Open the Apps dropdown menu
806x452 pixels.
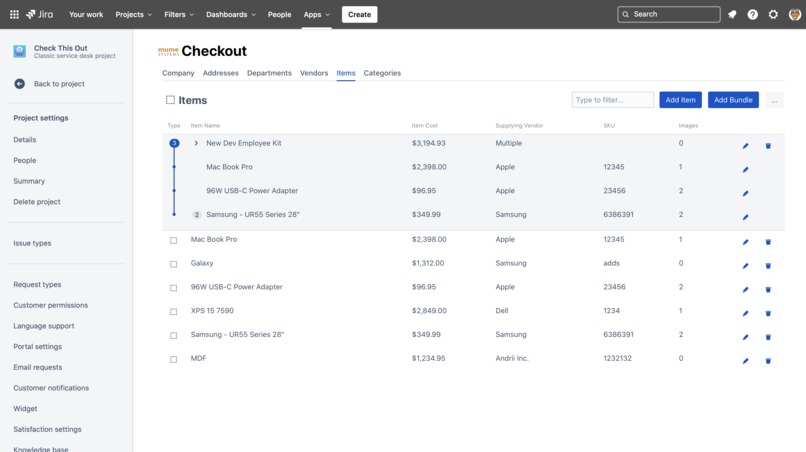coord(317,14)
